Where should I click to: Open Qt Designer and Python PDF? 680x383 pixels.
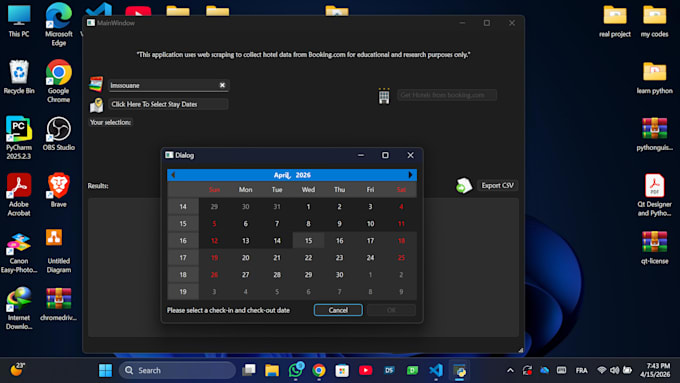pos(654,195)
